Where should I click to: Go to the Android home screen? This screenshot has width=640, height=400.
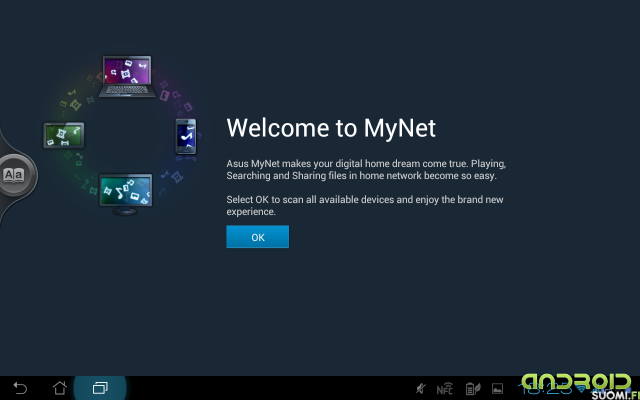[60, 388]
